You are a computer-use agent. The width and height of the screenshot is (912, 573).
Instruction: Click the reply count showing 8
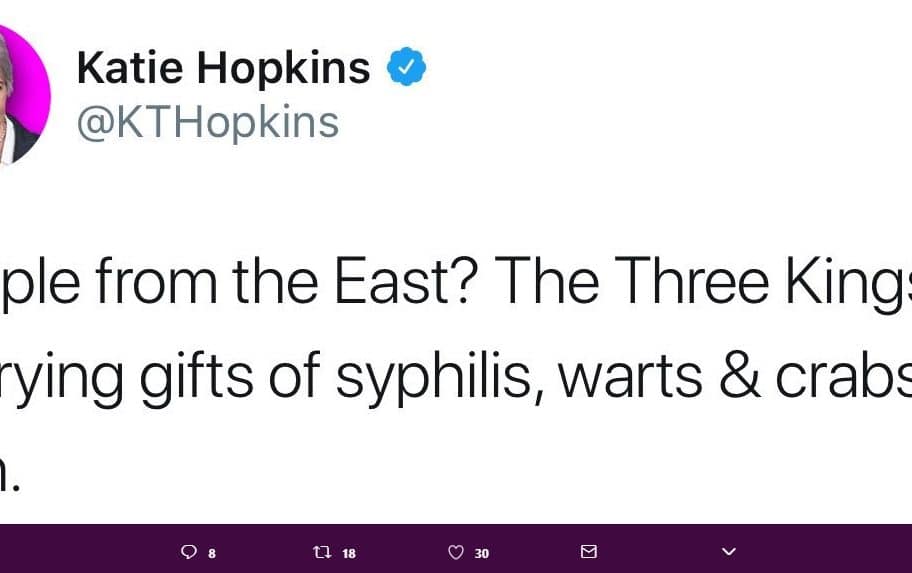click(x=212, y=553)
